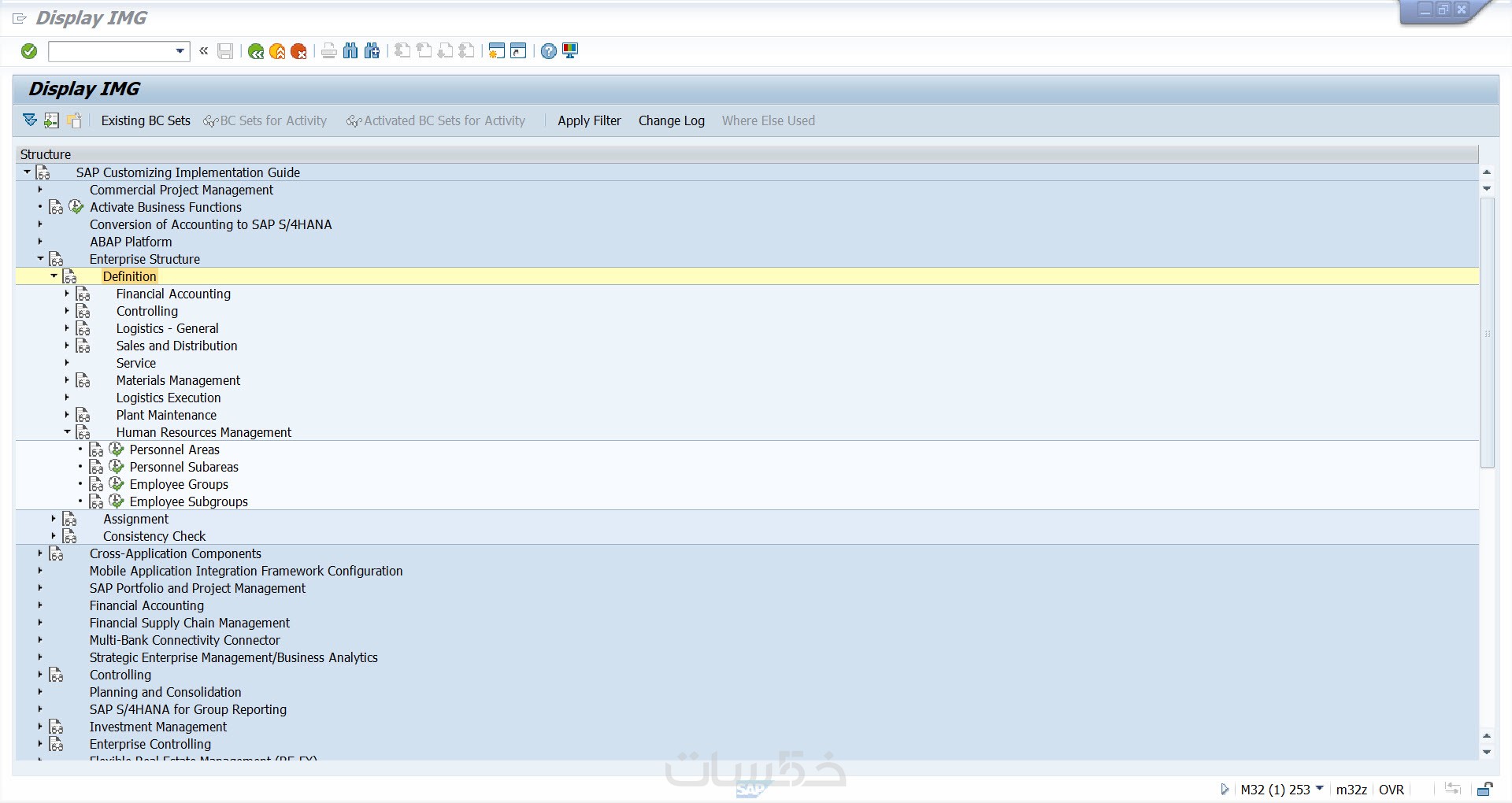Select SAP S/4HANA for Group Reporting row
The width and height of the screenshot is (1512, 803).
[188, 709]
